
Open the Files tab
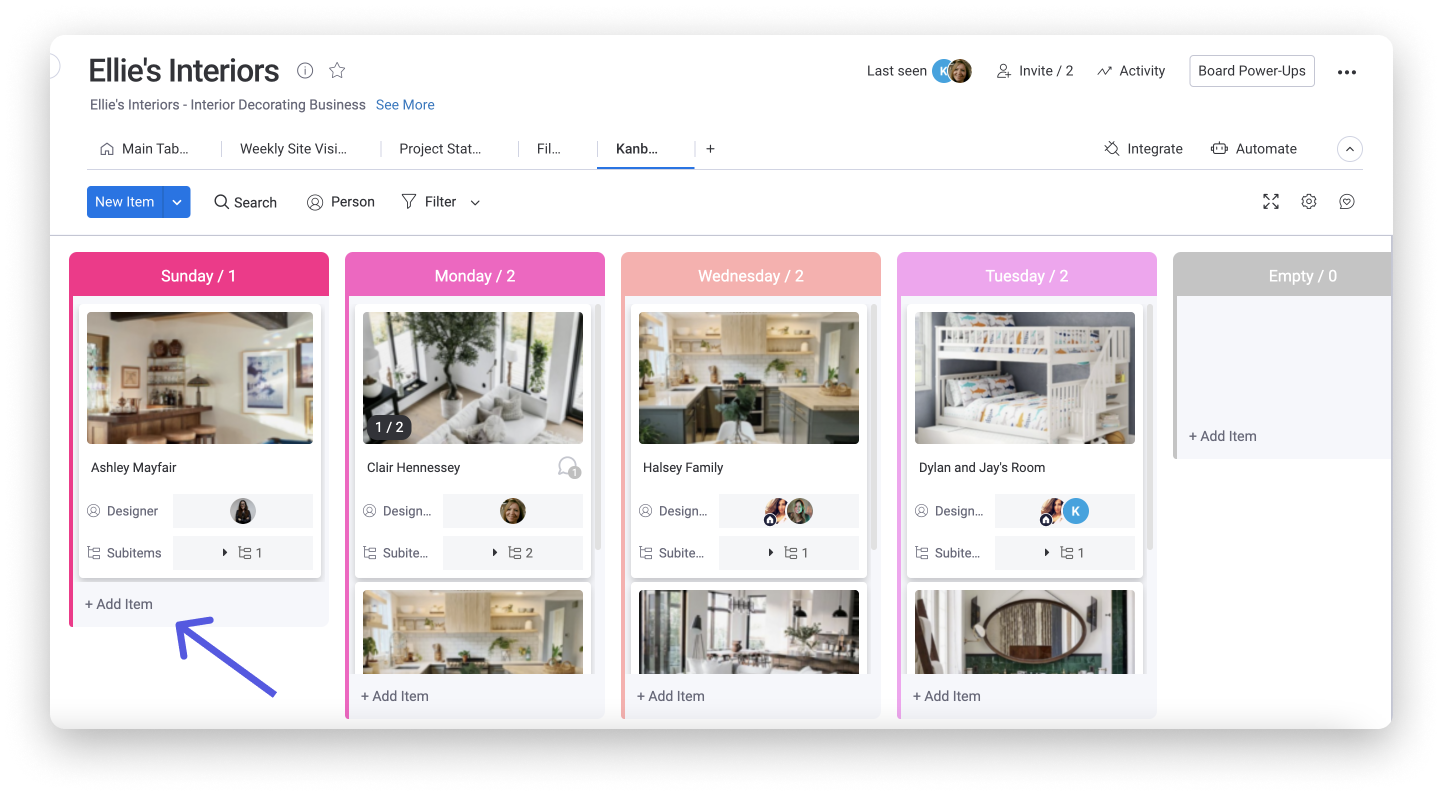pyautogui.click(x=549, y=149)
